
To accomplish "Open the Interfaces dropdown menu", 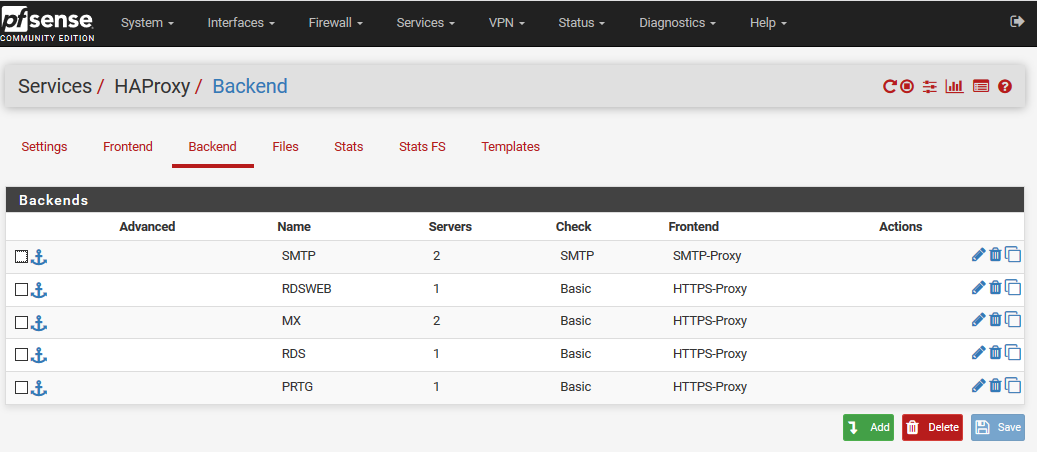I will (241, 23).
